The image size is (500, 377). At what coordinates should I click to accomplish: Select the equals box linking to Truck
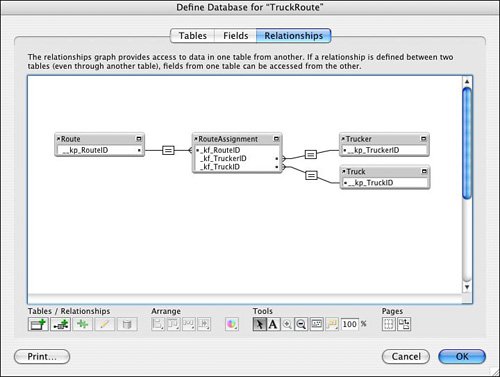(311, 175)
